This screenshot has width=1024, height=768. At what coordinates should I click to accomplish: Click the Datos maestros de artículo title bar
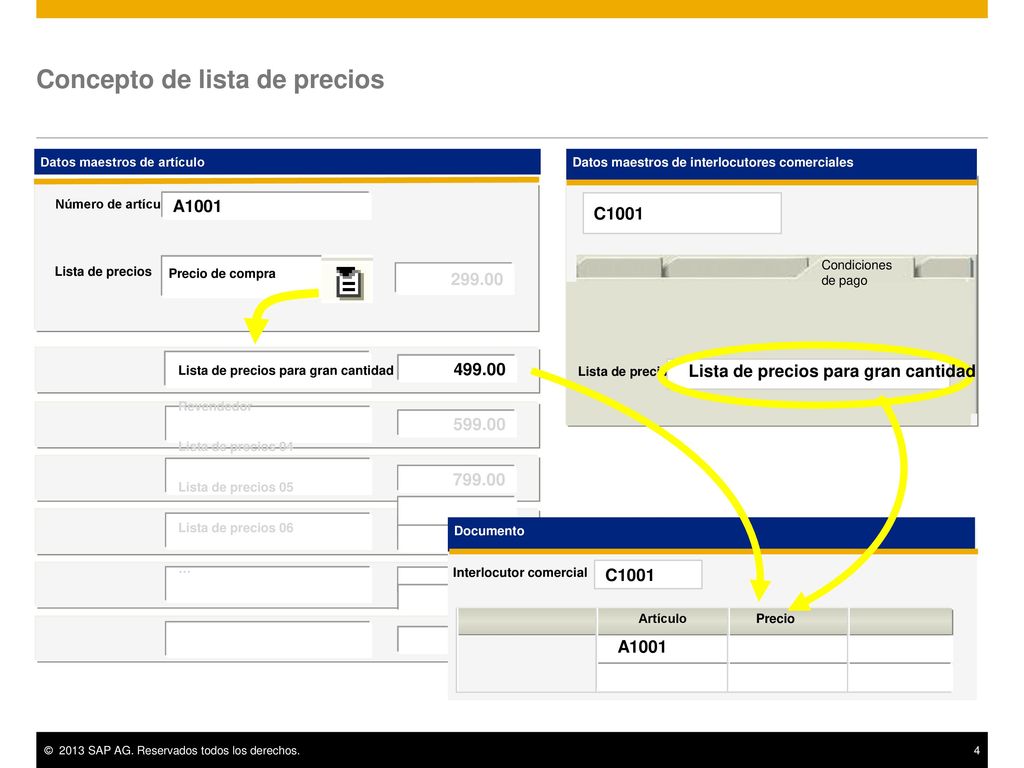287,162
